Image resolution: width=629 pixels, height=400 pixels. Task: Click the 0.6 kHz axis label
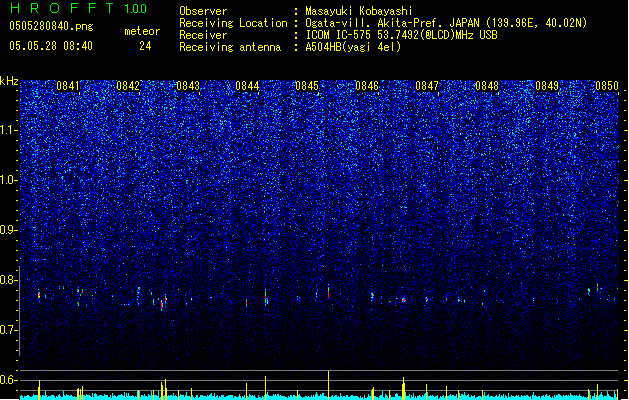[9, 380]
